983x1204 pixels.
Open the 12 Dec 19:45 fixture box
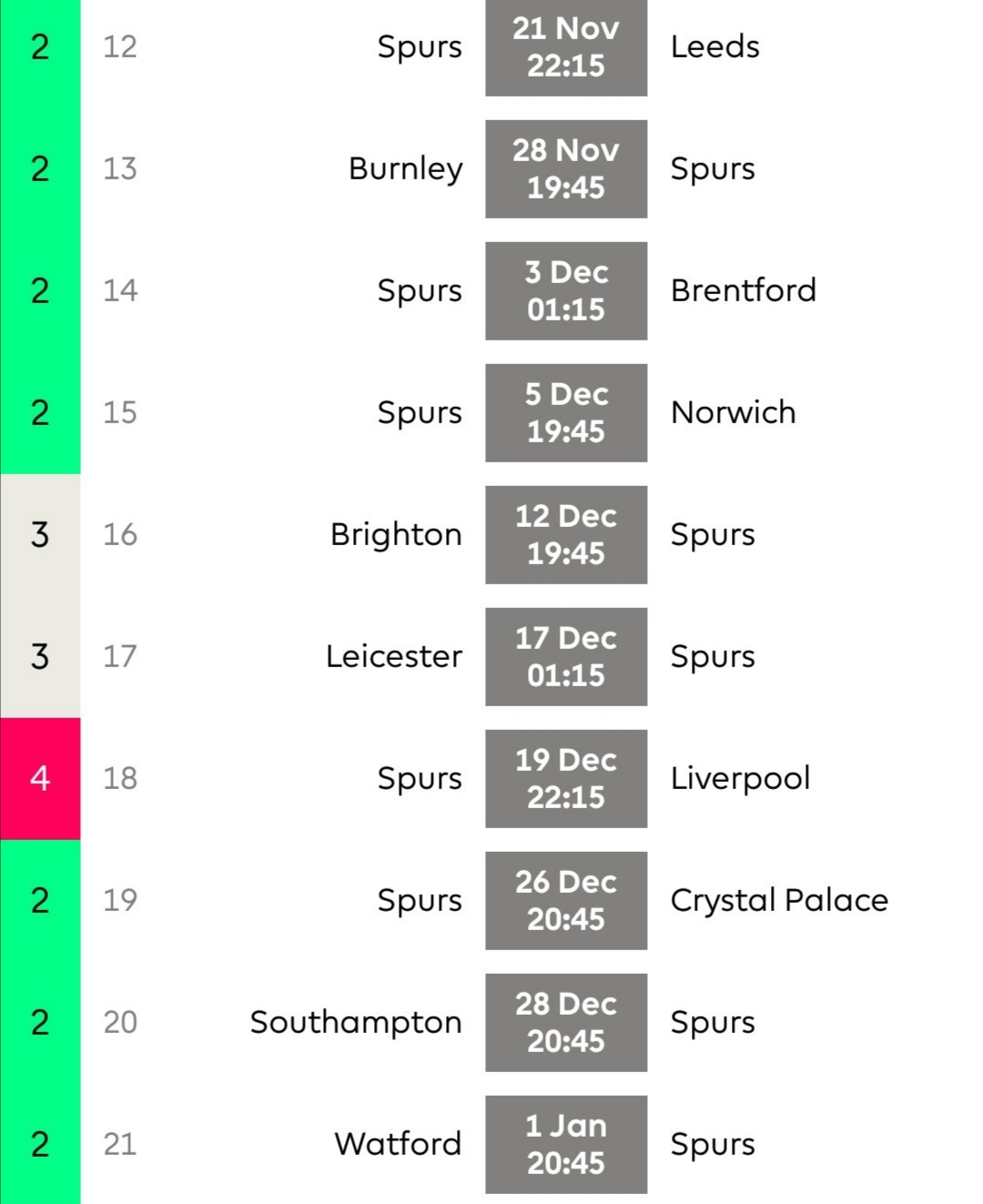click(x=566, y=535)
